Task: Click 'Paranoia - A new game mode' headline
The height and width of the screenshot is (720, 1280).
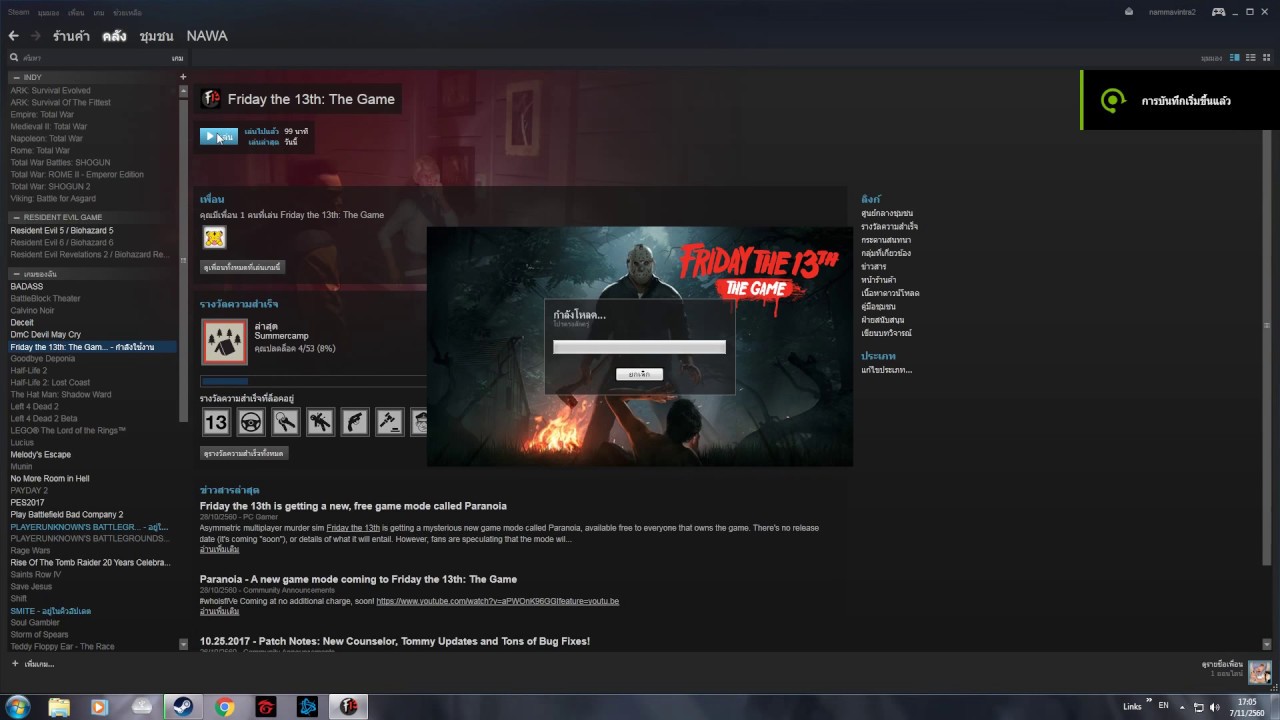Action: [x=358, y=579]
